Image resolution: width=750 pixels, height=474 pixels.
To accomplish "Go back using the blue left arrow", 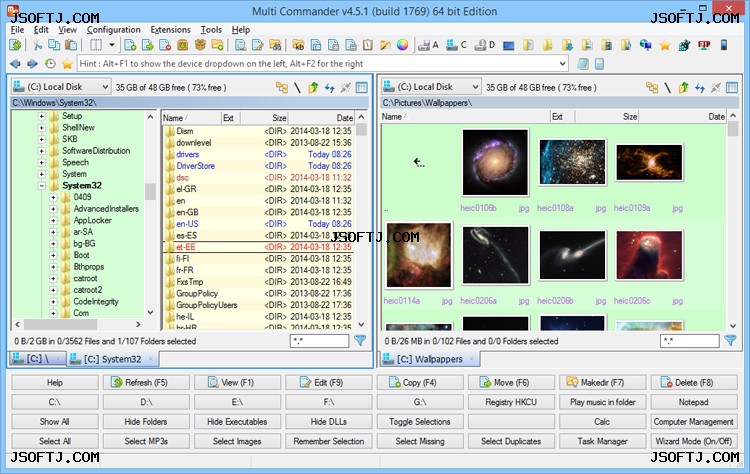I will 15,64.
